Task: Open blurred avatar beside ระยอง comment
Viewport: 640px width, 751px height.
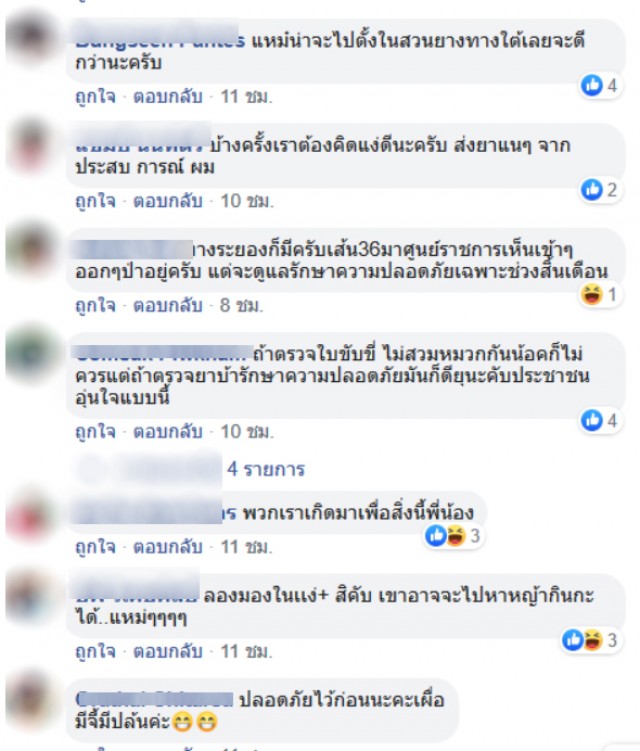Action: click(x=31, y=248)
